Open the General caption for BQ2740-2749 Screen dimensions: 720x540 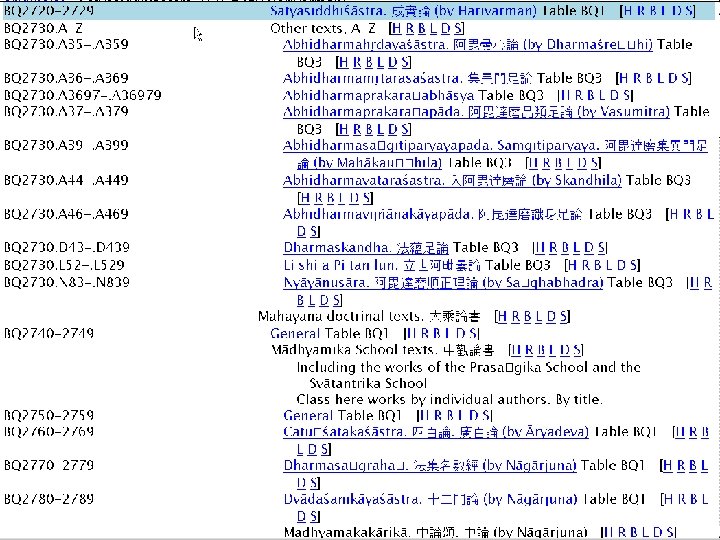pyautogui.click(x=295, y=333)
